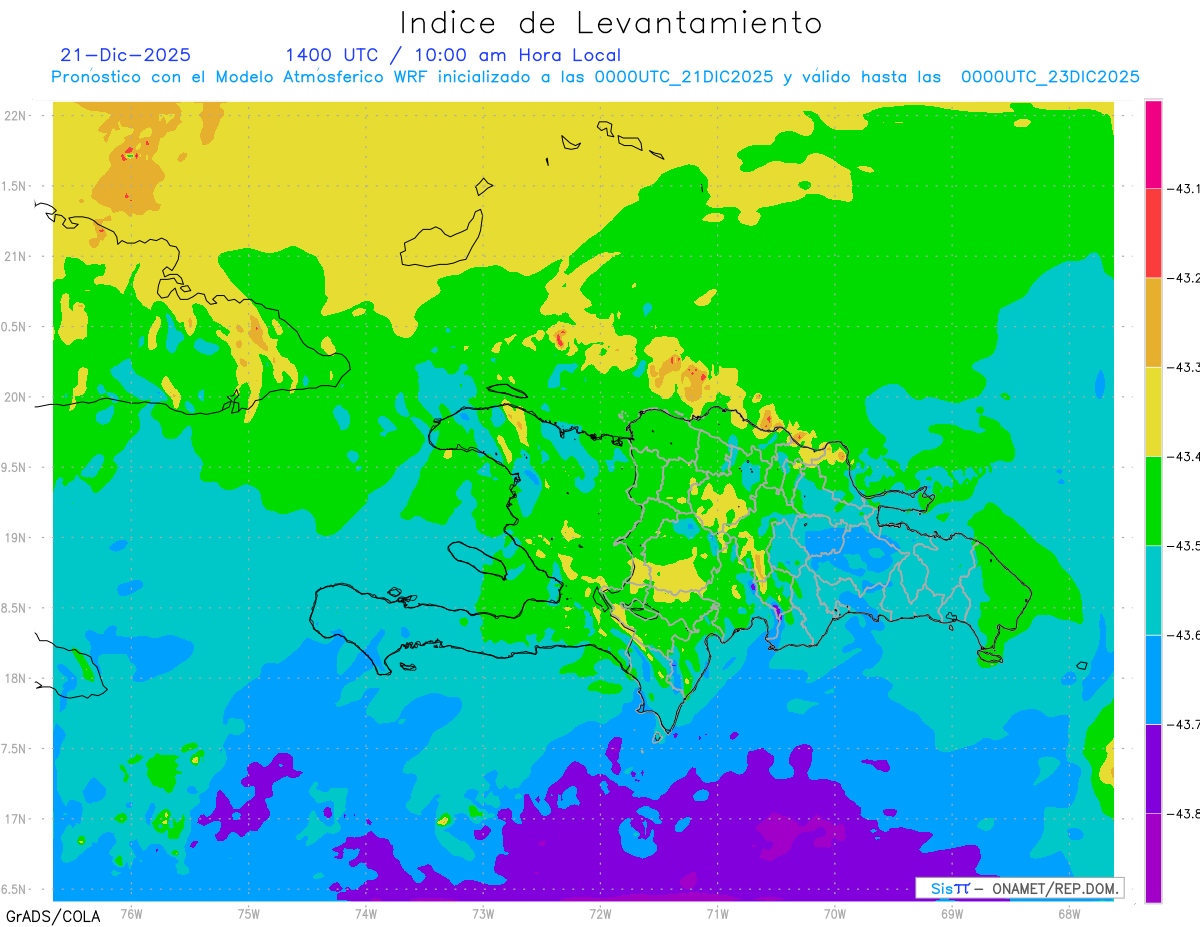Click the title 'Indice de Levantamiento'
Image resolution: width=1200 pixels, height=927 pixels.
[610, 22]
